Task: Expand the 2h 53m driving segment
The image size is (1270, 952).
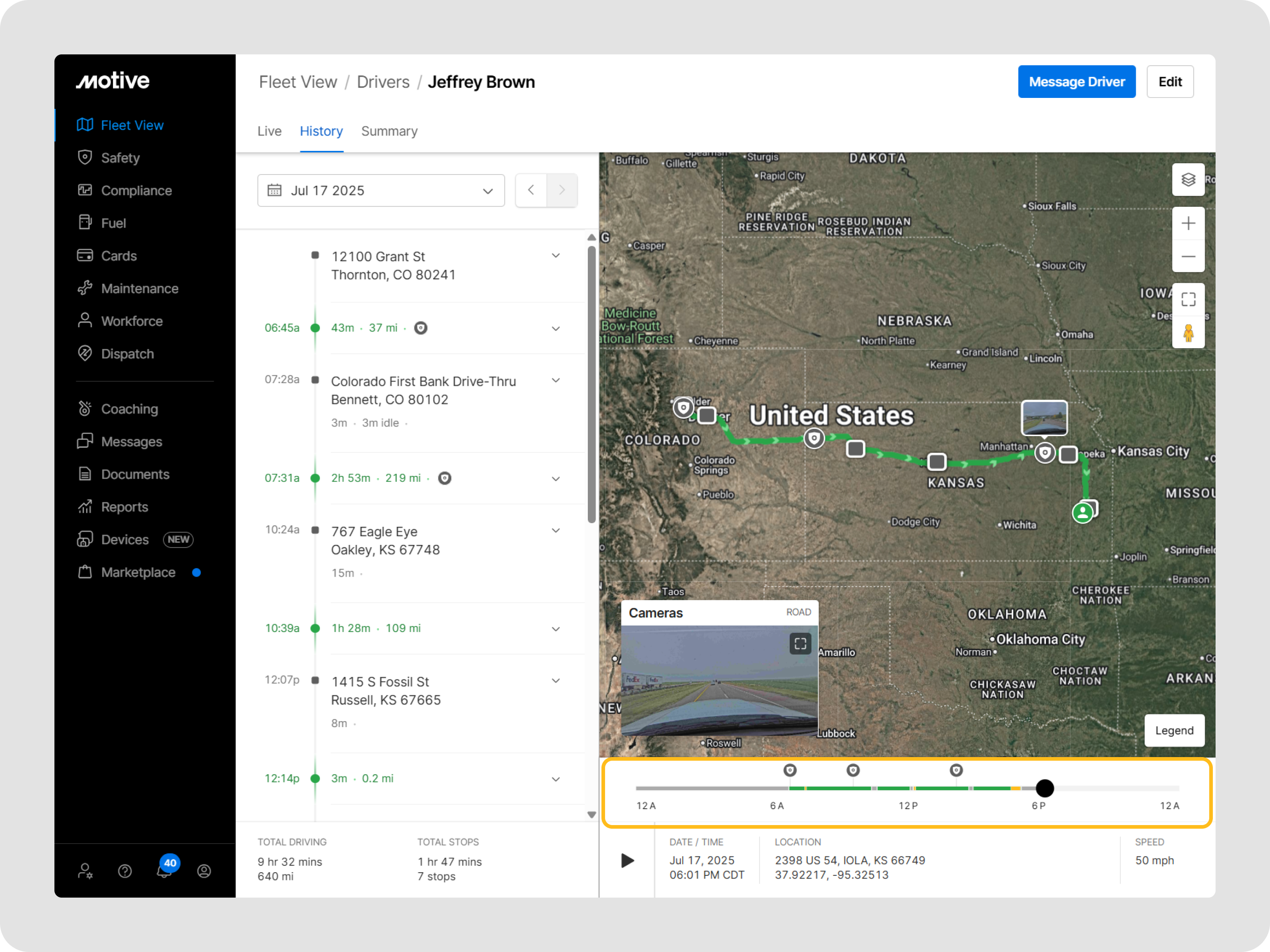Action: pyautogui.click(x=555, y=479)
